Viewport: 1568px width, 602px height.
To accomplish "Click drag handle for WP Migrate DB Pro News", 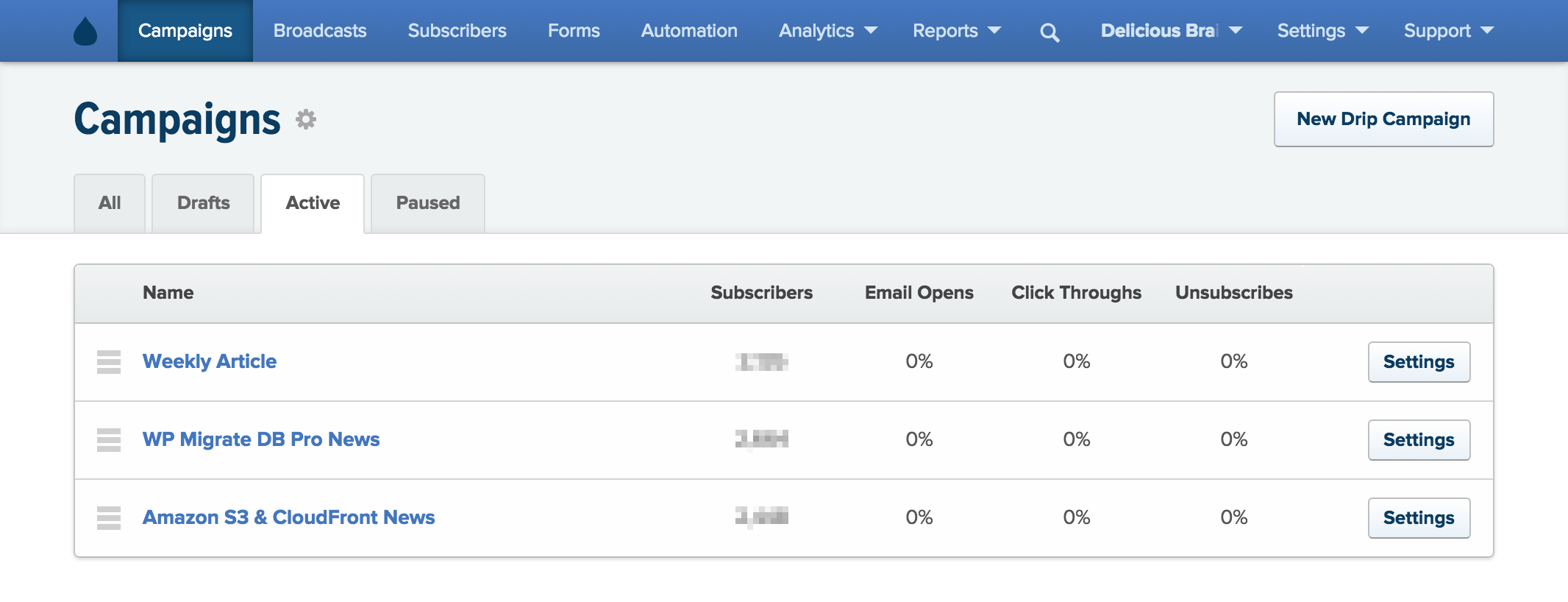I will (109, 439).
